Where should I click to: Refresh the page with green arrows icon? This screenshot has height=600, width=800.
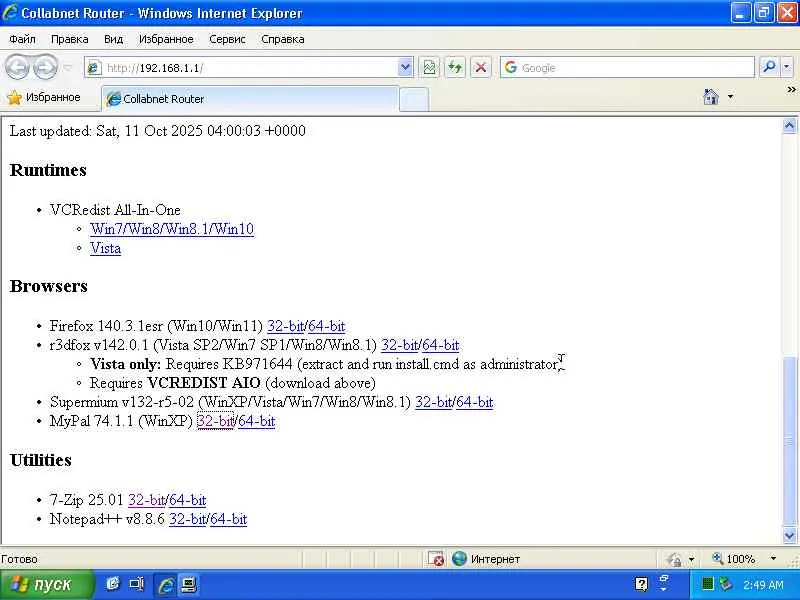tap(455, 67)
